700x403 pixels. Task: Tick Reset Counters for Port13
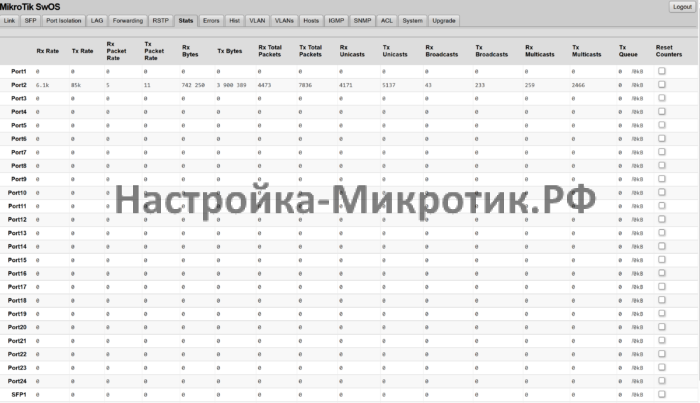662,233
